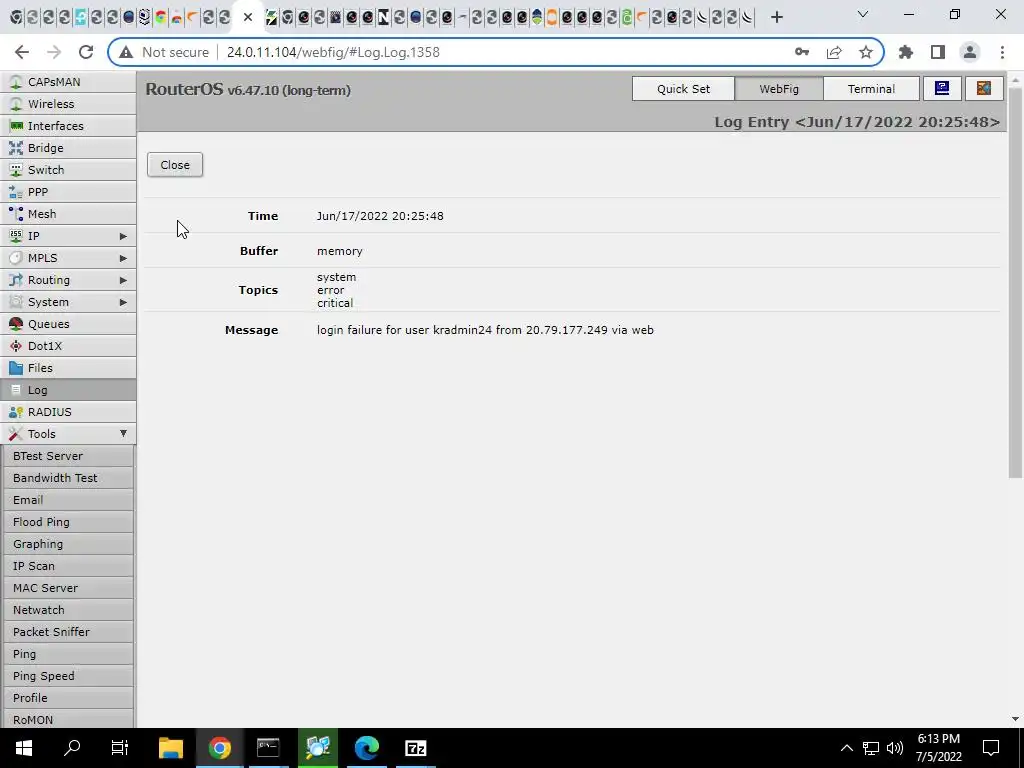Open Flood Ping tool
Screen dimensions: 1024x768
click(68, 522)
